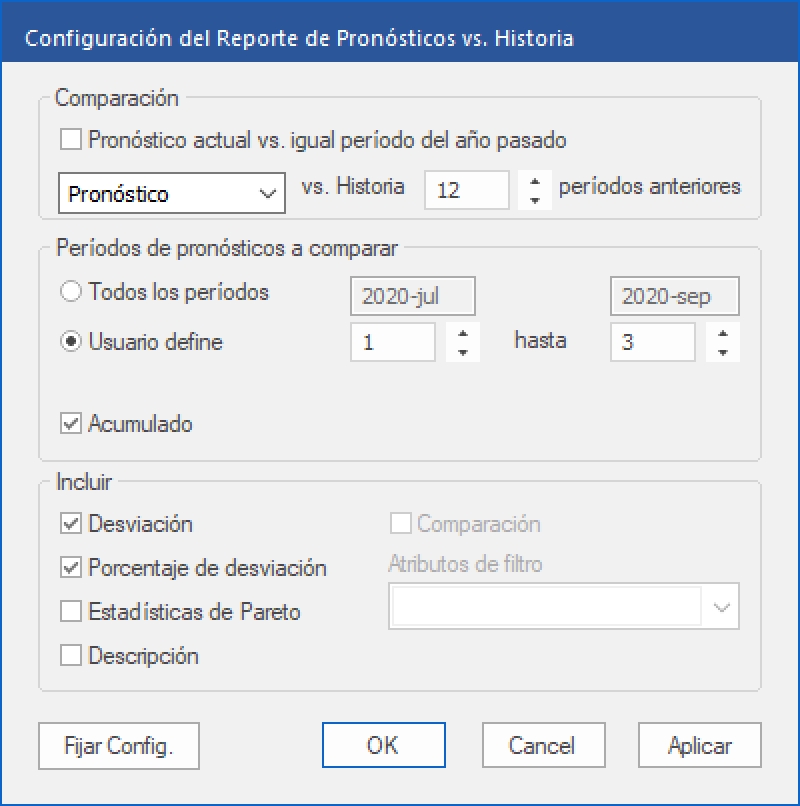Select the 'Todos los períodos' radio button
Screen dimensions: 800x806
tap(71, 293)
